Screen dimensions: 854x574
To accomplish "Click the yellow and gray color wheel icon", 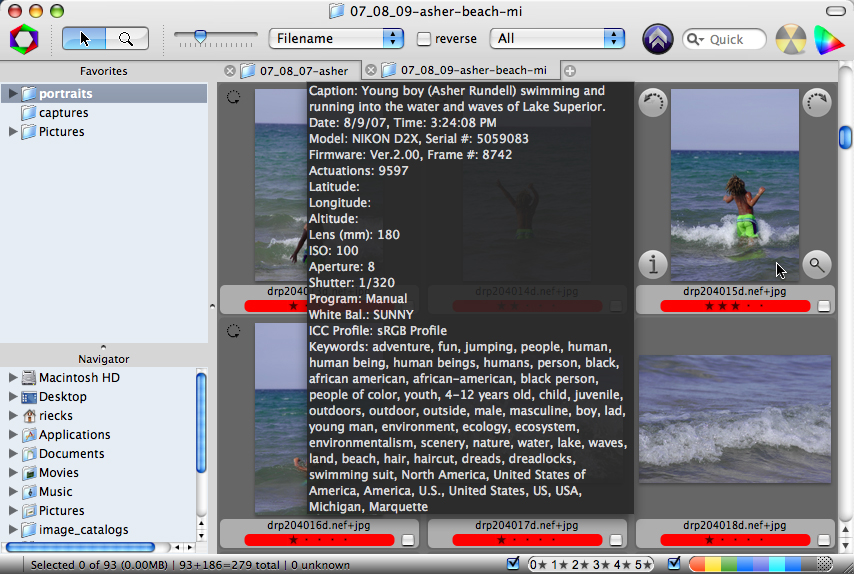I will (790, 39).
